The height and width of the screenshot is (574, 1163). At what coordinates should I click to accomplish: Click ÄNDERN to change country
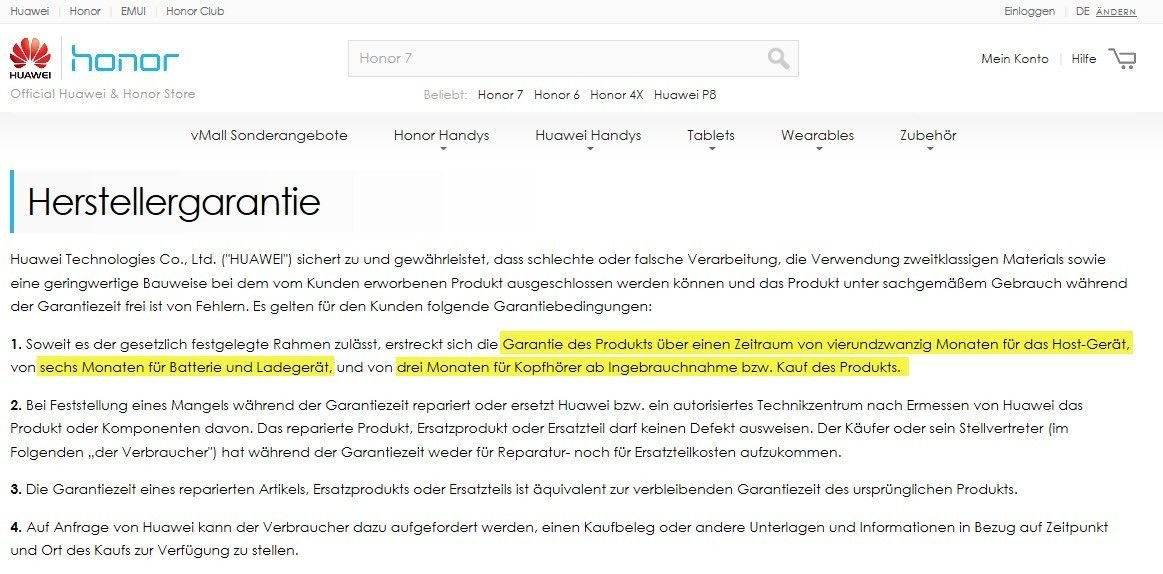[x=1116, y=12]
